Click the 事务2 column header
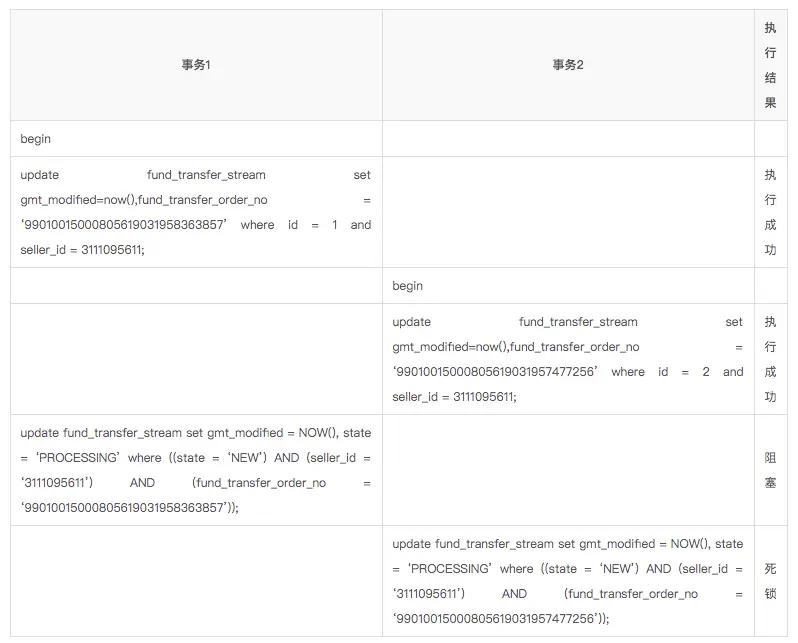 click(x=568, y=65)
